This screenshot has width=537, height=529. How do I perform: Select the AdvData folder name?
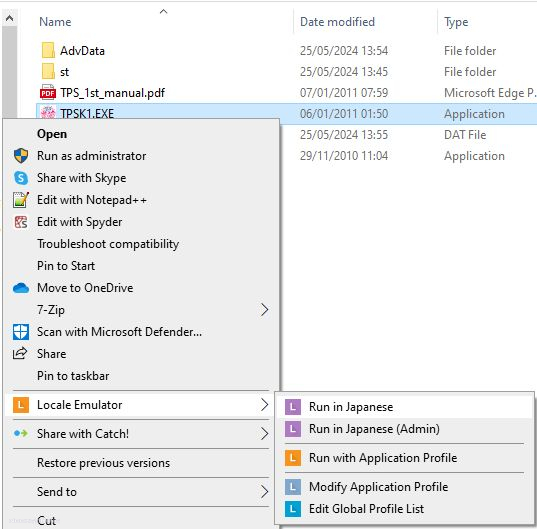click(x=82, y=51)
